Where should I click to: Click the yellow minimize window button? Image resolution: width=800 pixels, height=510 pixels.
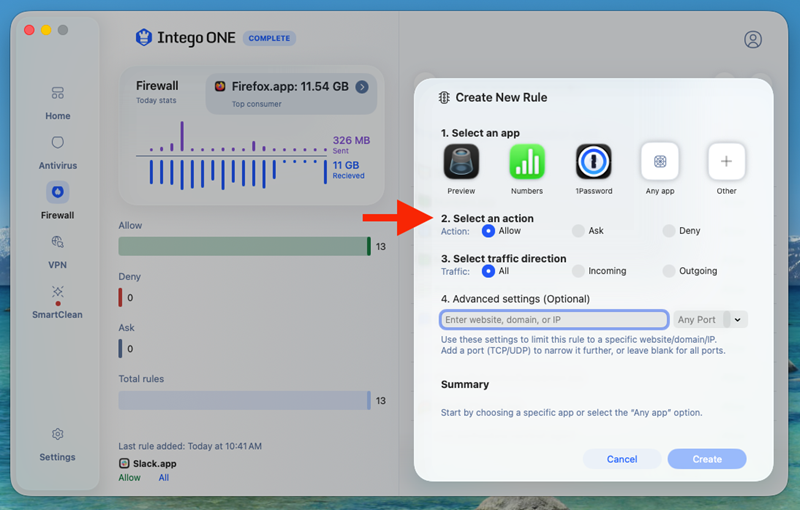(x=46, y=30)
